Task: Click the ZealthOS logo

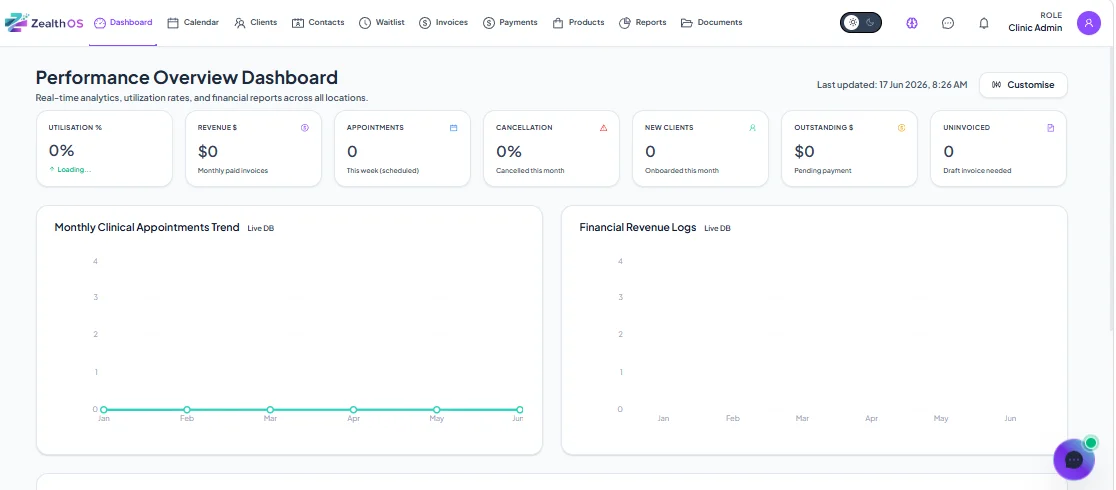Action: click(x=44, y=23)
